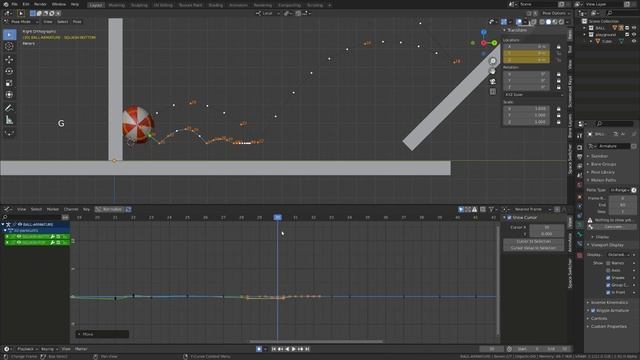Enable solid viewport shading
This screenshot has height=360, width=640.
pos(548,22)
